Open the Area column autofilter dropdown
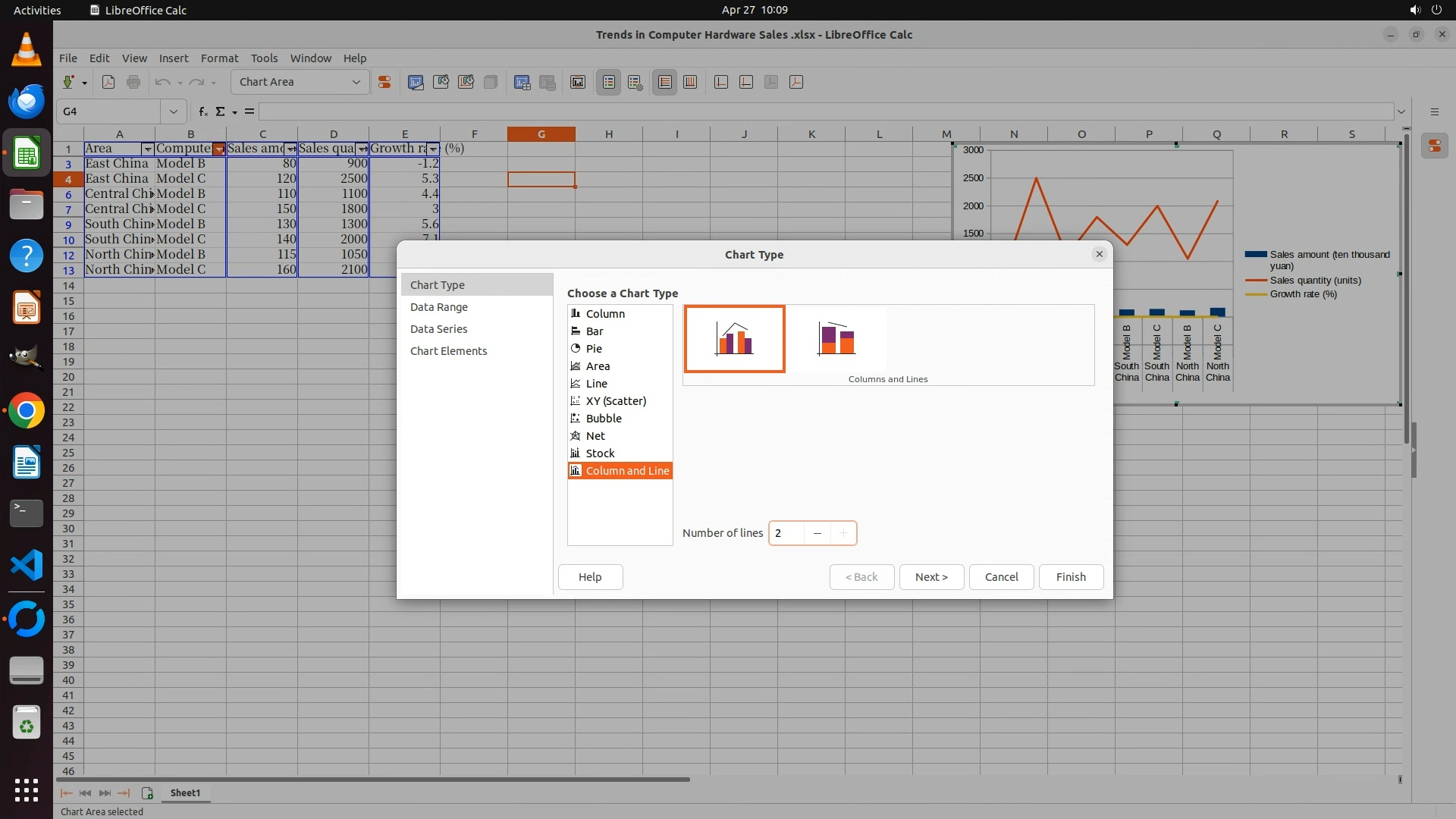This screenshot has height=819, width=1456. (x=148, y=149)
